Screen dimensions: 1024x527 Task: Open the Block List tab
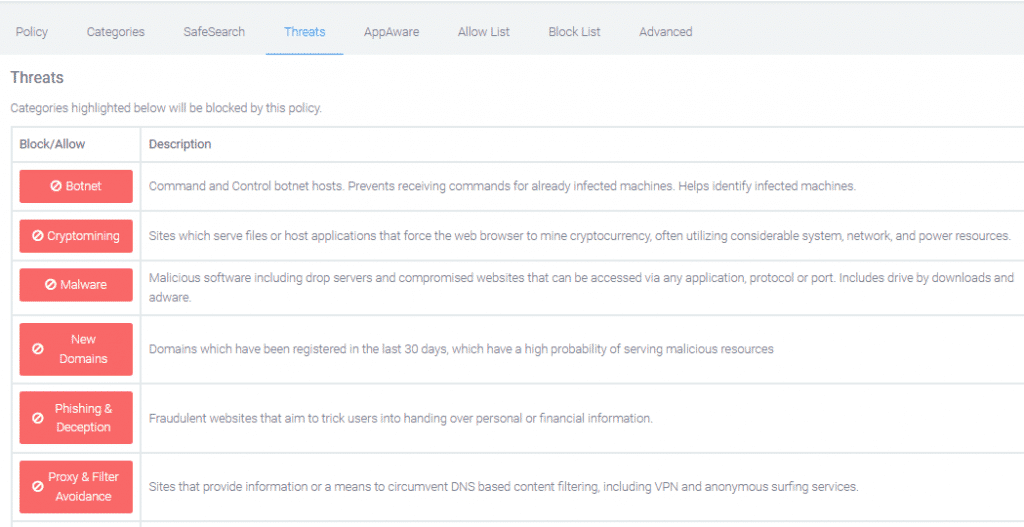[574, 31]
